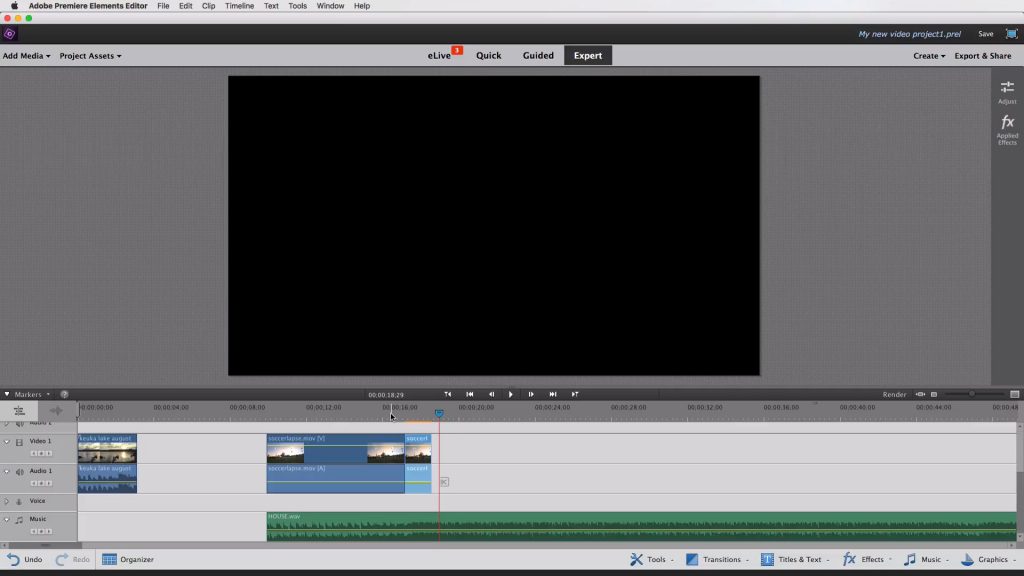Step back one frame
Screen dimensions: 1024x576
[x=491, y=394]
